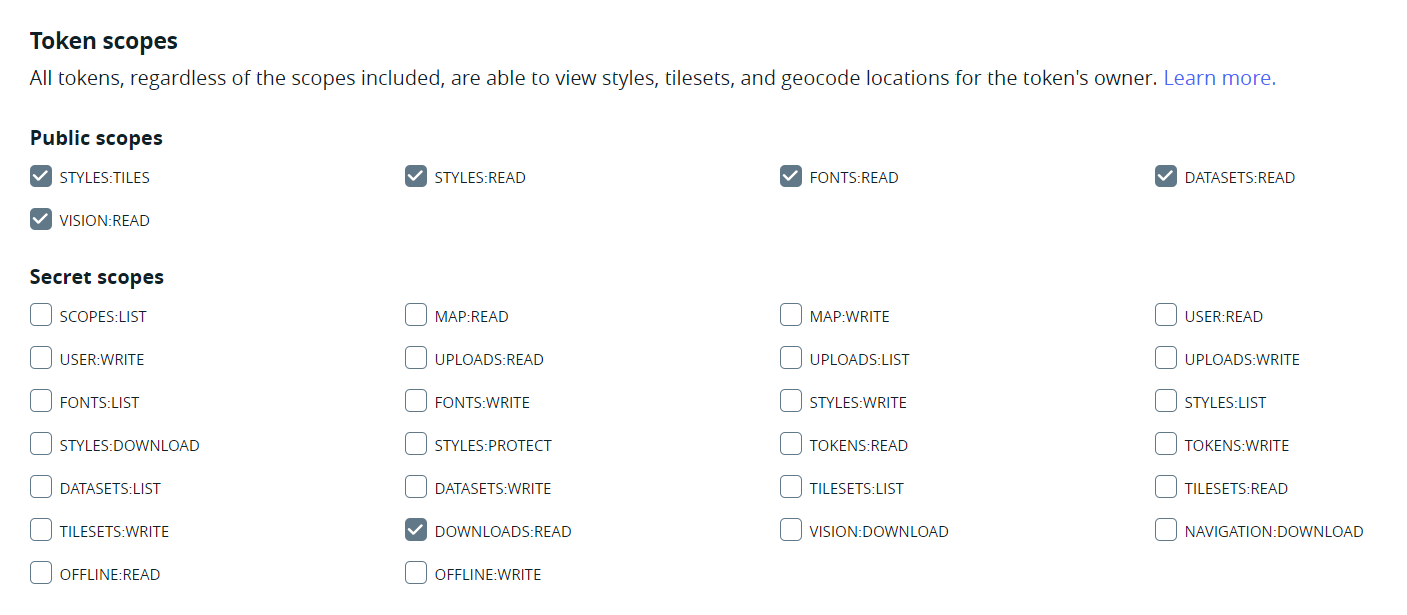This screenshot has height=615, width=1407.
Task: Check the FONTS:WRITE scope
Action: pos(416,402)
